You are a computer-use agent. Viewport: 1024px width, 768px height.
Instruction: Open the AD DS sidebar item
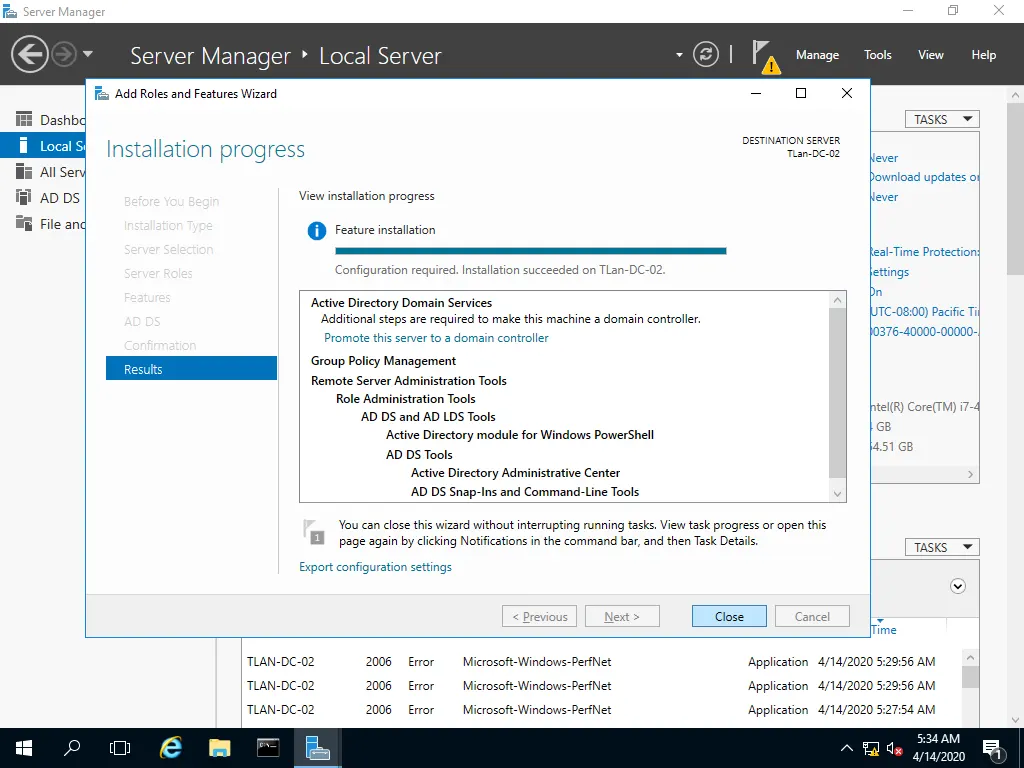click(43, 198)
